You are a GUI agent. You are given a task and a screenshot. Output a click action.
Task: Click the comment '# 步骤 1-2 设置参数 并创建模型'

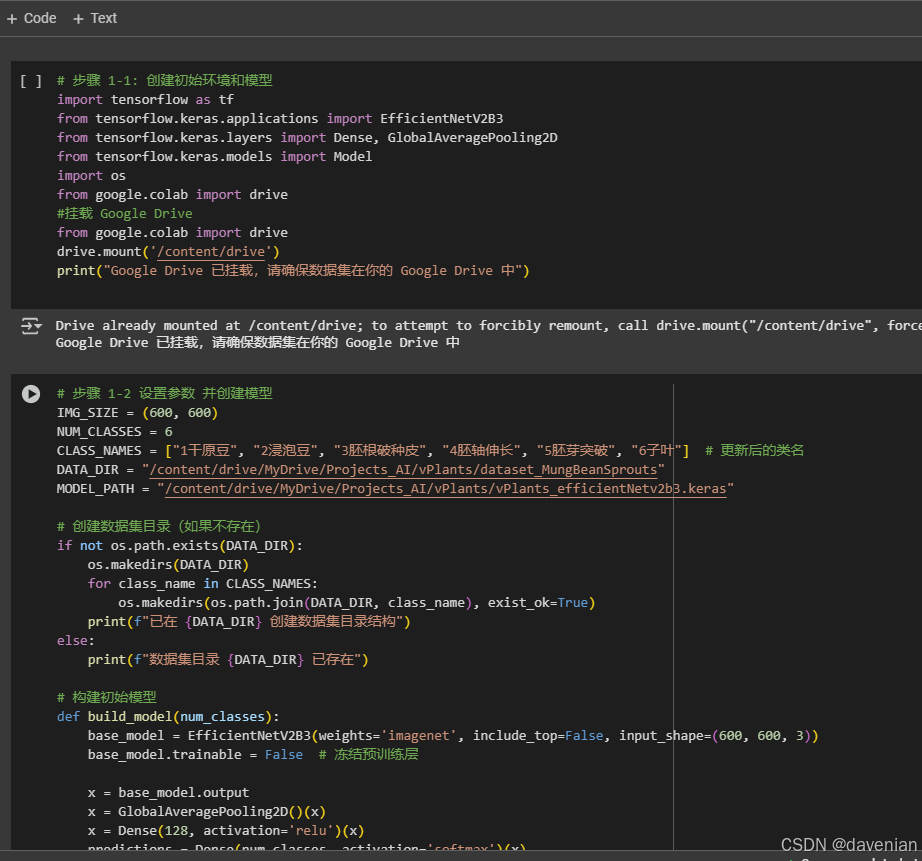pos(165,393)
